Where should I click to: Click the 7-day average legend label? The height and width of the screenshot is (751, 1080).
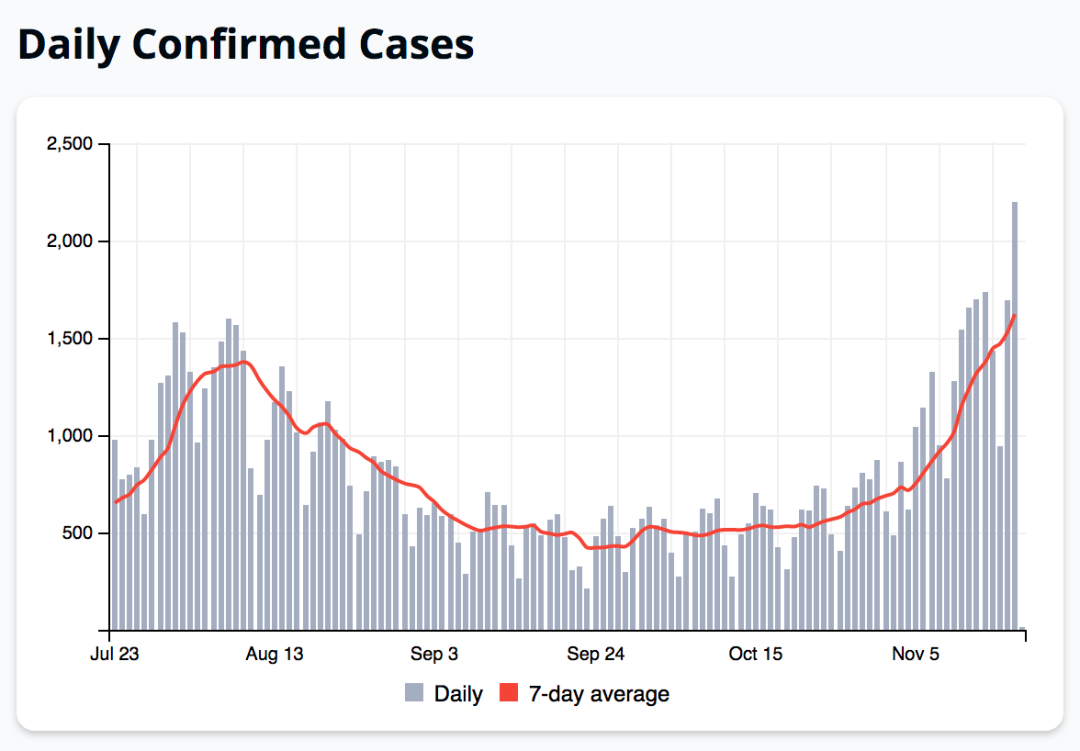pos(599,693)
